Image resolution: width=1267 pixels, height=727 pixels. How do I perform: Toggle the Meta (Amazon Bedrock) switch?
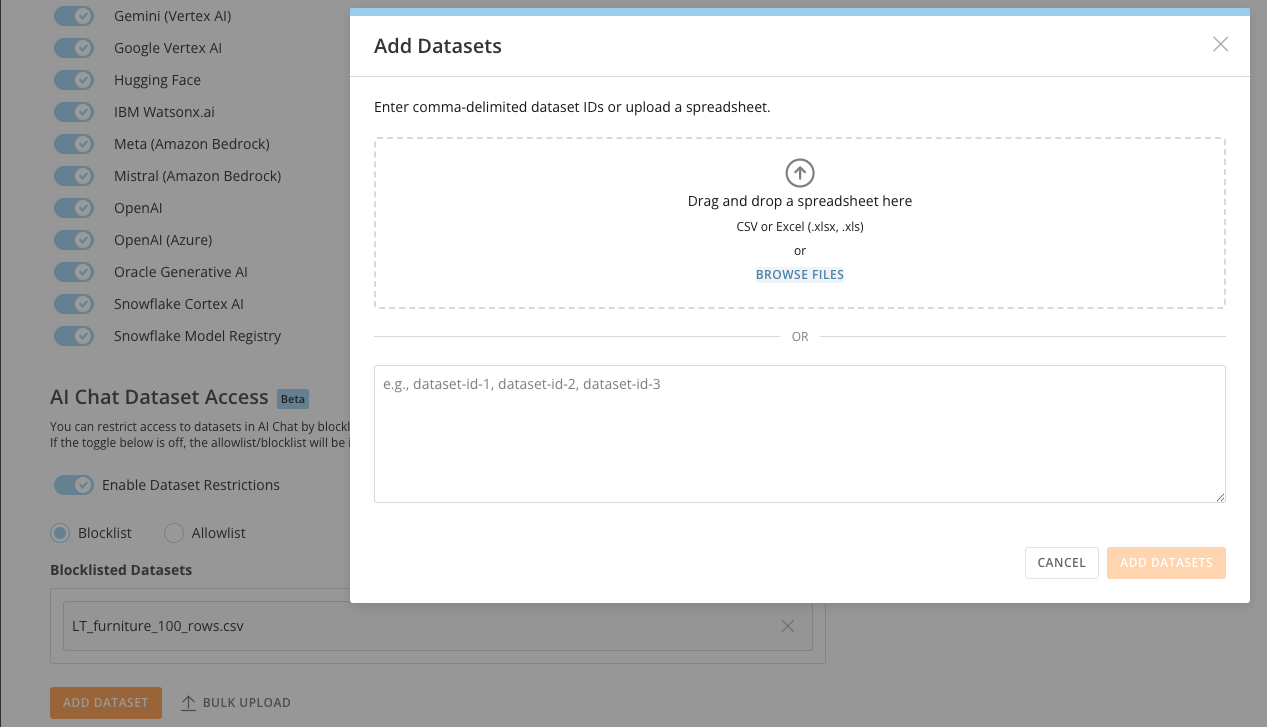point(74,144)
